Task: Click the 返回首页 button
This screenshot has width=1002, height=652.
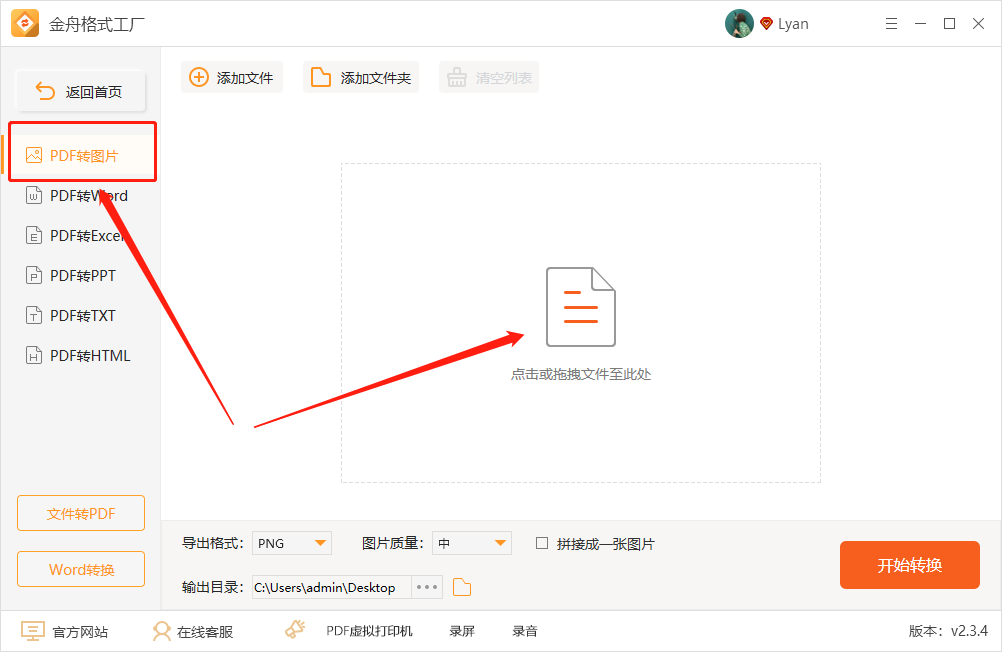Action: 81,92
